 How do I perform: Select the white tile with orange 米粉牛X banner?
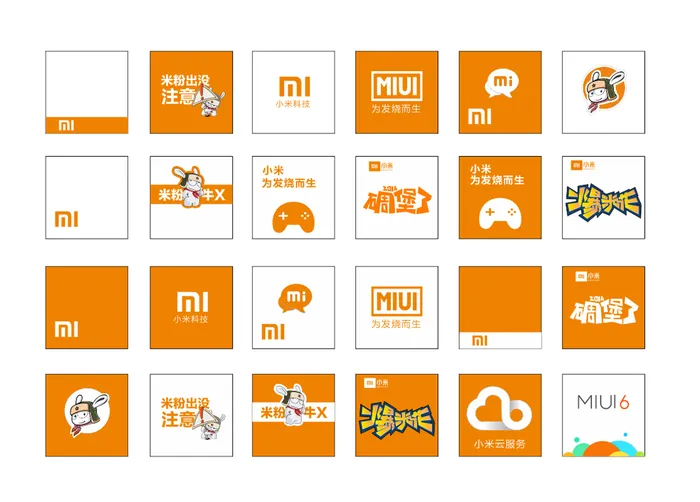(x=191, y=197)
